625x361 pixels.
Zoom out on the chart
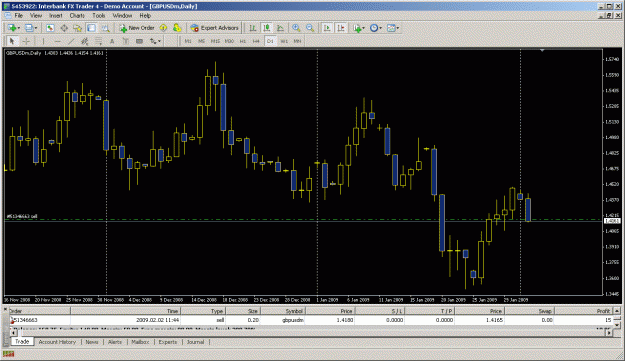pyautogui.click(x=310, y=28)
